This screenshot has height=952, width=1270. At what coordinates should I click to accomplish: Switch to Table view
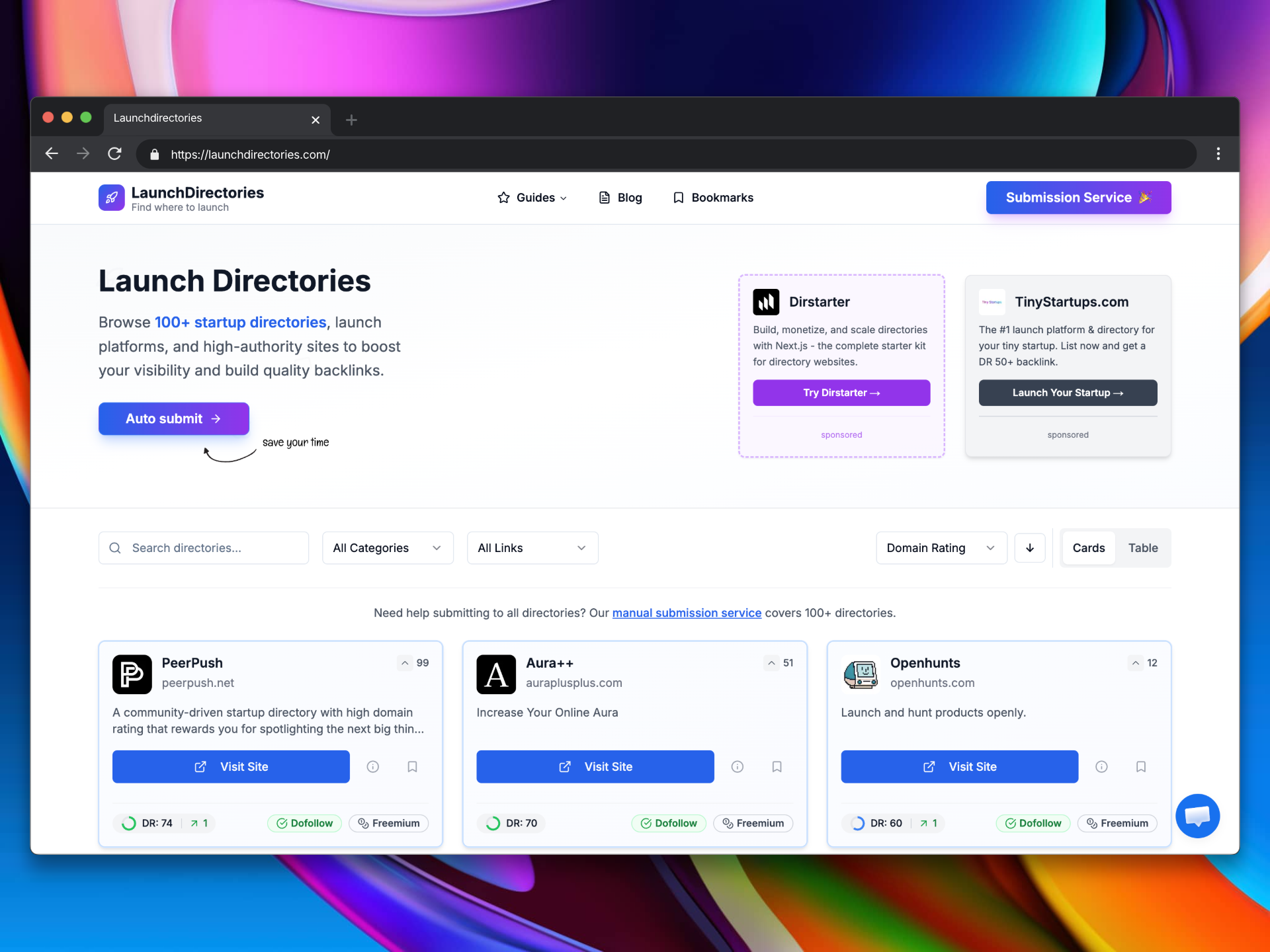point(1143,548)
